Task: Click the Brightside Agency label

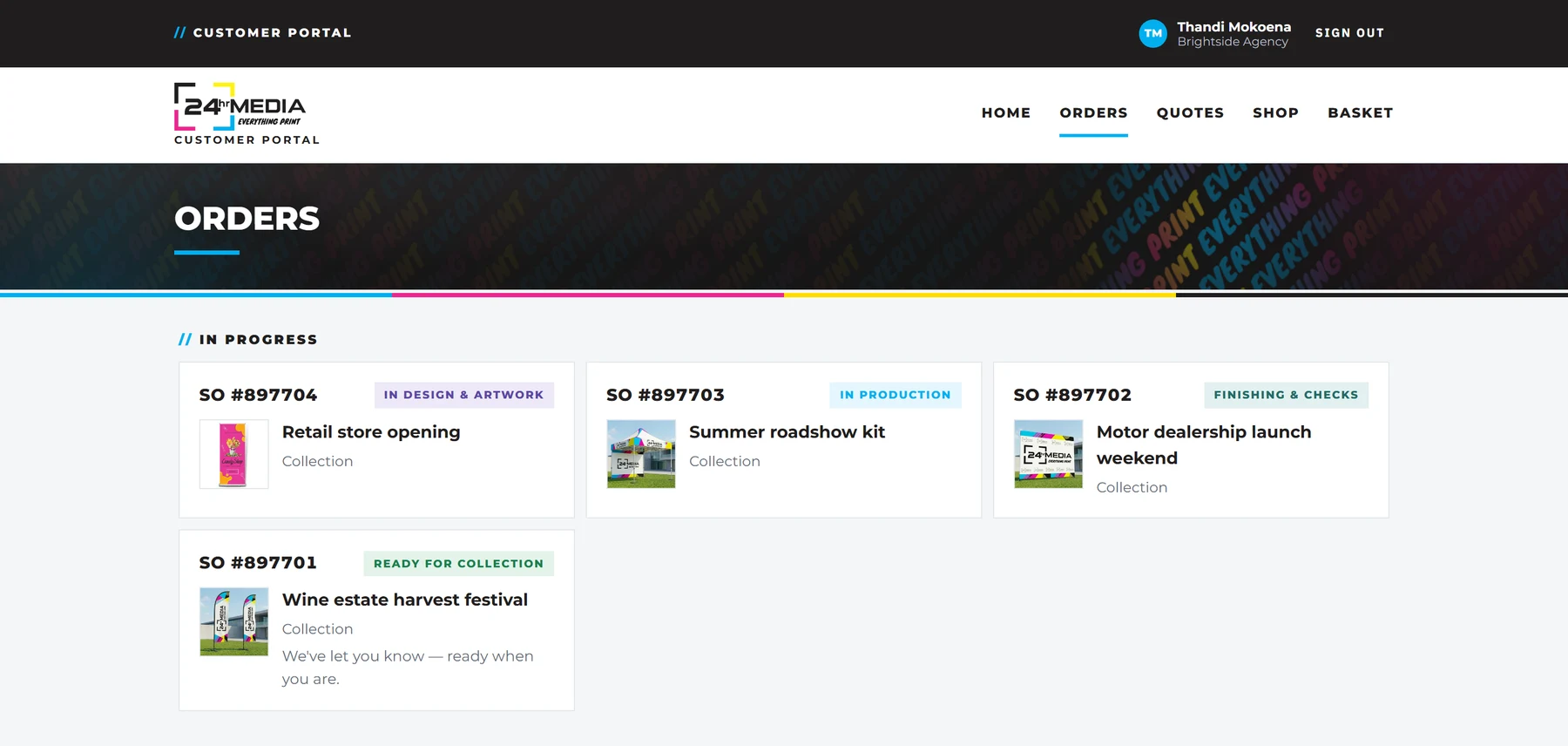Action: [1233, 42]
